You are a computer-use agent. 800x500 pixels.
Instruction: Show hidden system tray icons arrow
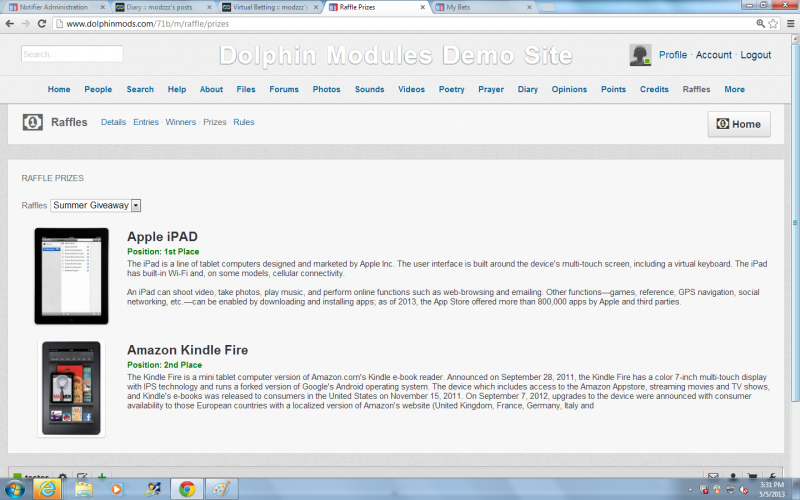tap(690, 490)
